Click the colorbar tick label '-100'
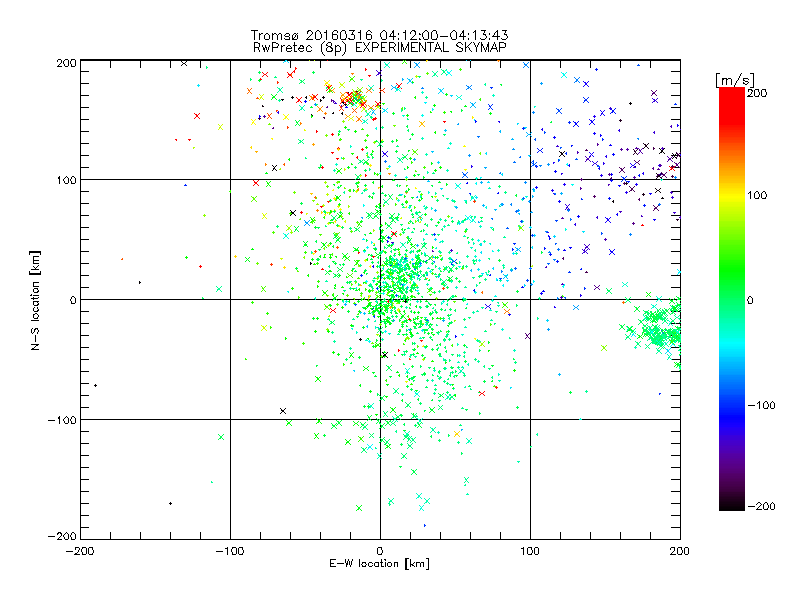The image size is (800, 600). pos(761,406)
